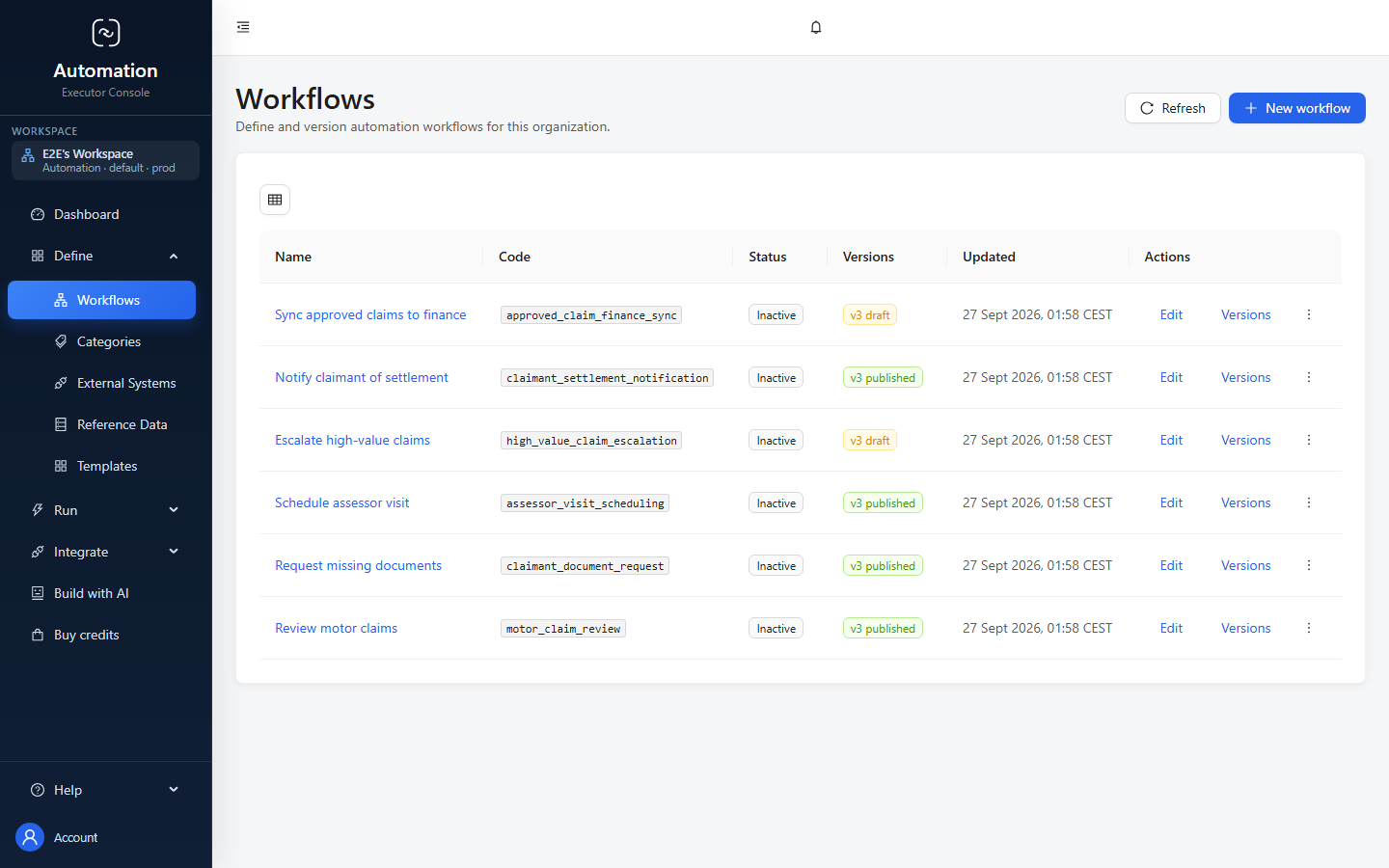Click the Automation logo icon
The width and height of the screenshot is (1389, 868).
[106, 33]
